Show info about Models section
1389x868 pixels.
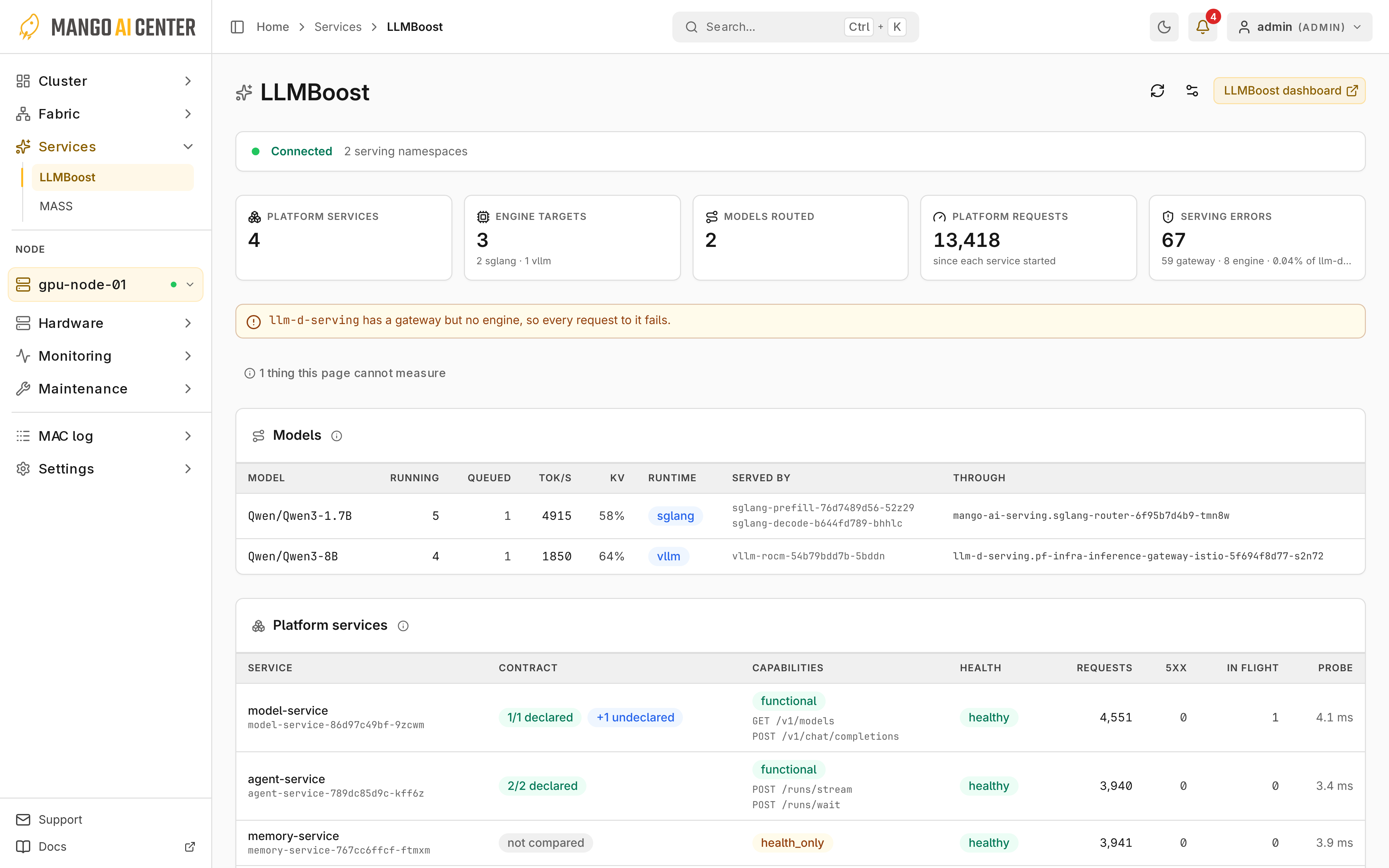tap(337, 436)
